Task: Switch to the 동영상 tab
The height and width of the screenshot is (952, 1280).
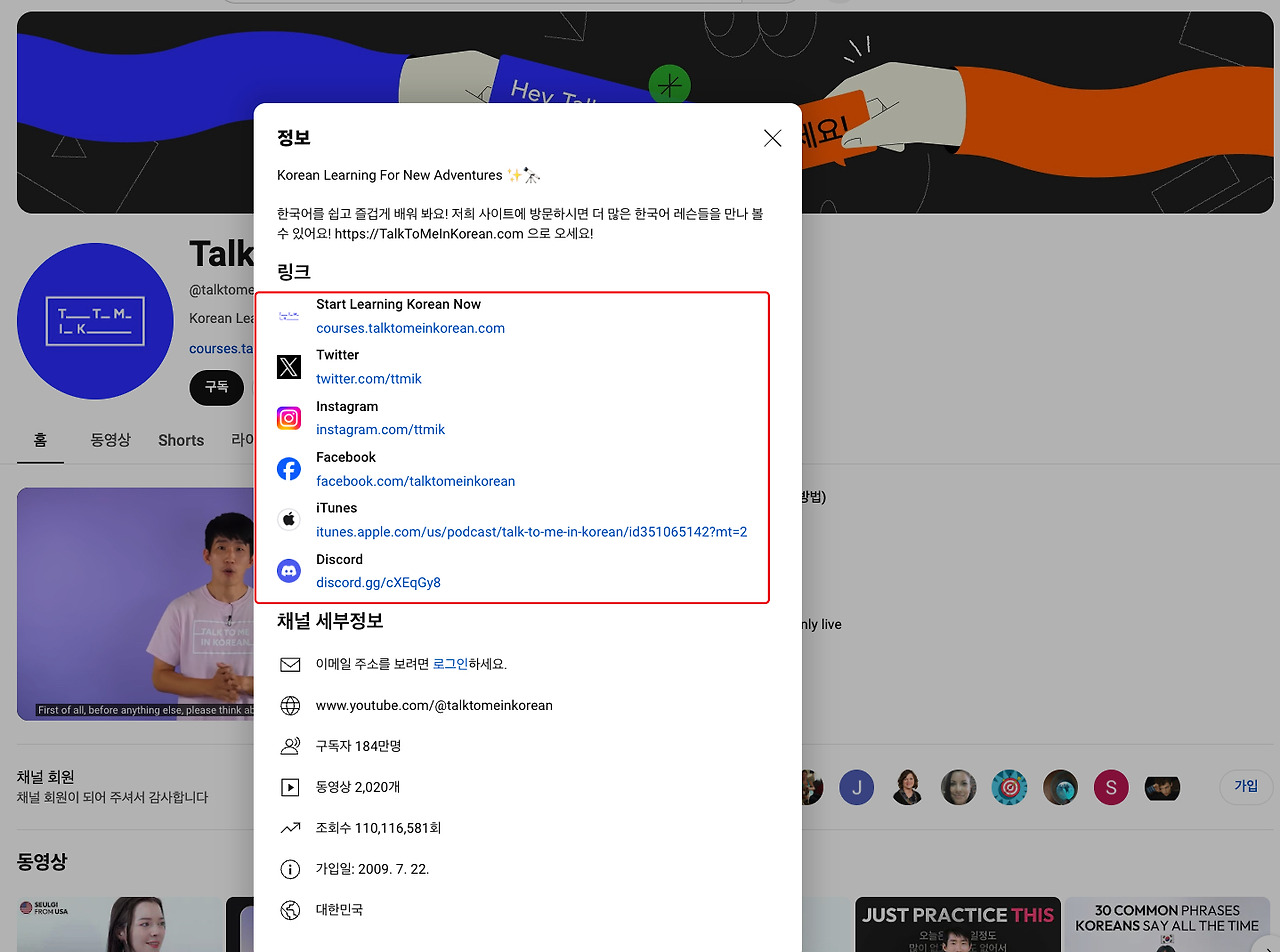Action: (110, 440)
